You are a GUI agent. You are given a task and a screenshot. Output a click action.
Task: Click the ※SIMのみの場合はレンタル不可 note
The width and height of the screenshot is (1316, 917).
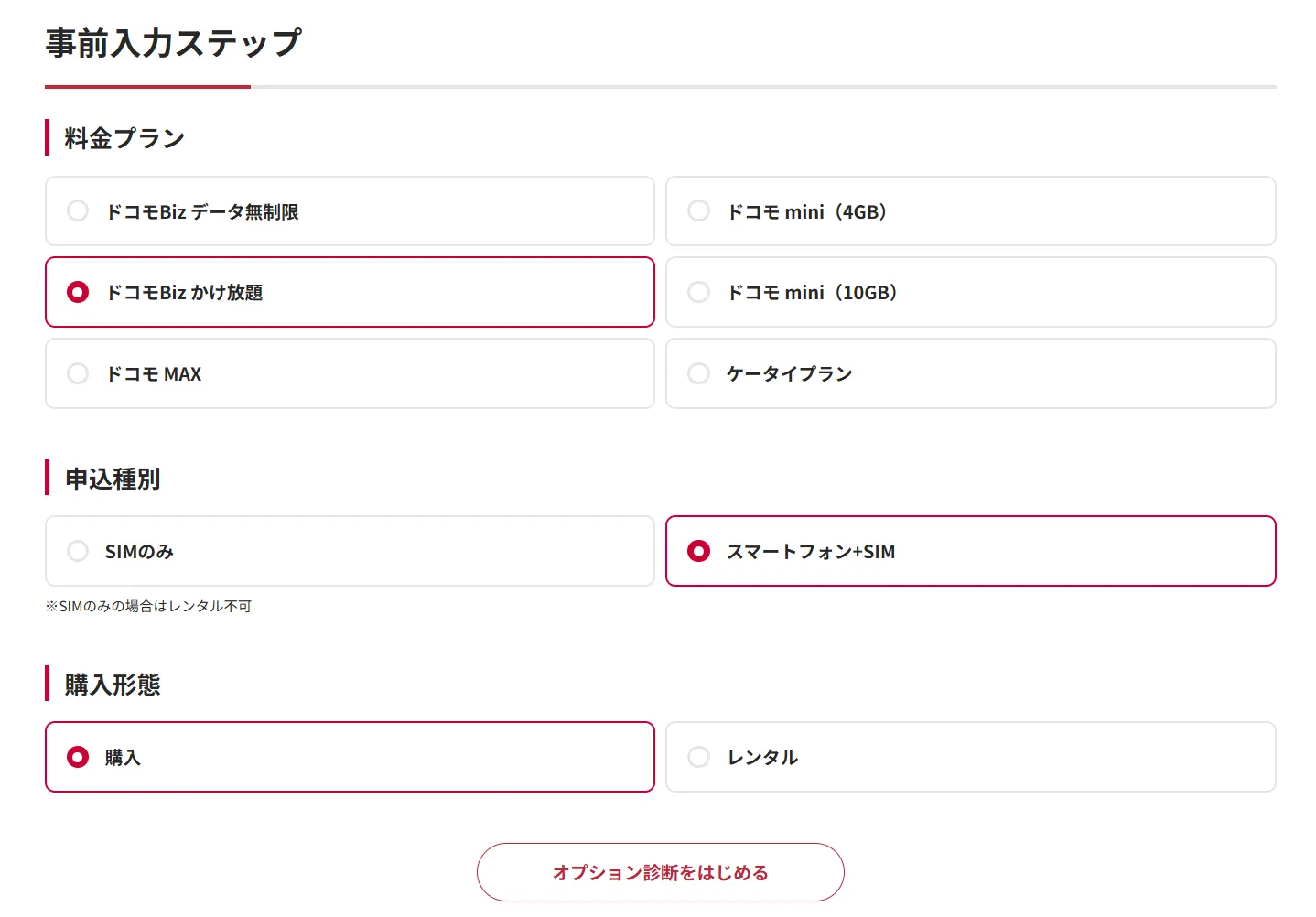[x=148, y=606]
